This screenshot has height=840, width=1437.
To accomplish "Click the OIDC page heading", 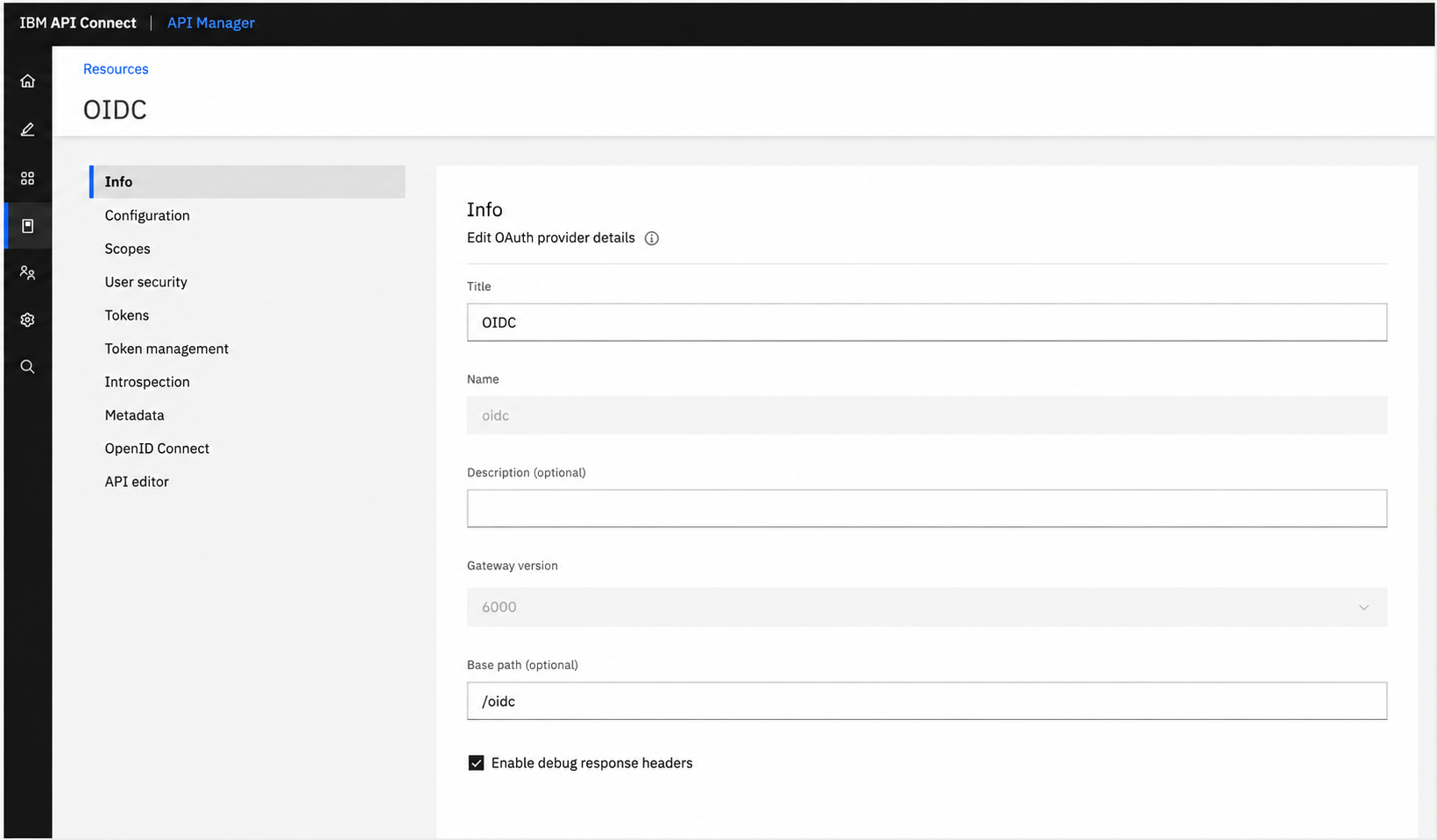I will 115,109.
